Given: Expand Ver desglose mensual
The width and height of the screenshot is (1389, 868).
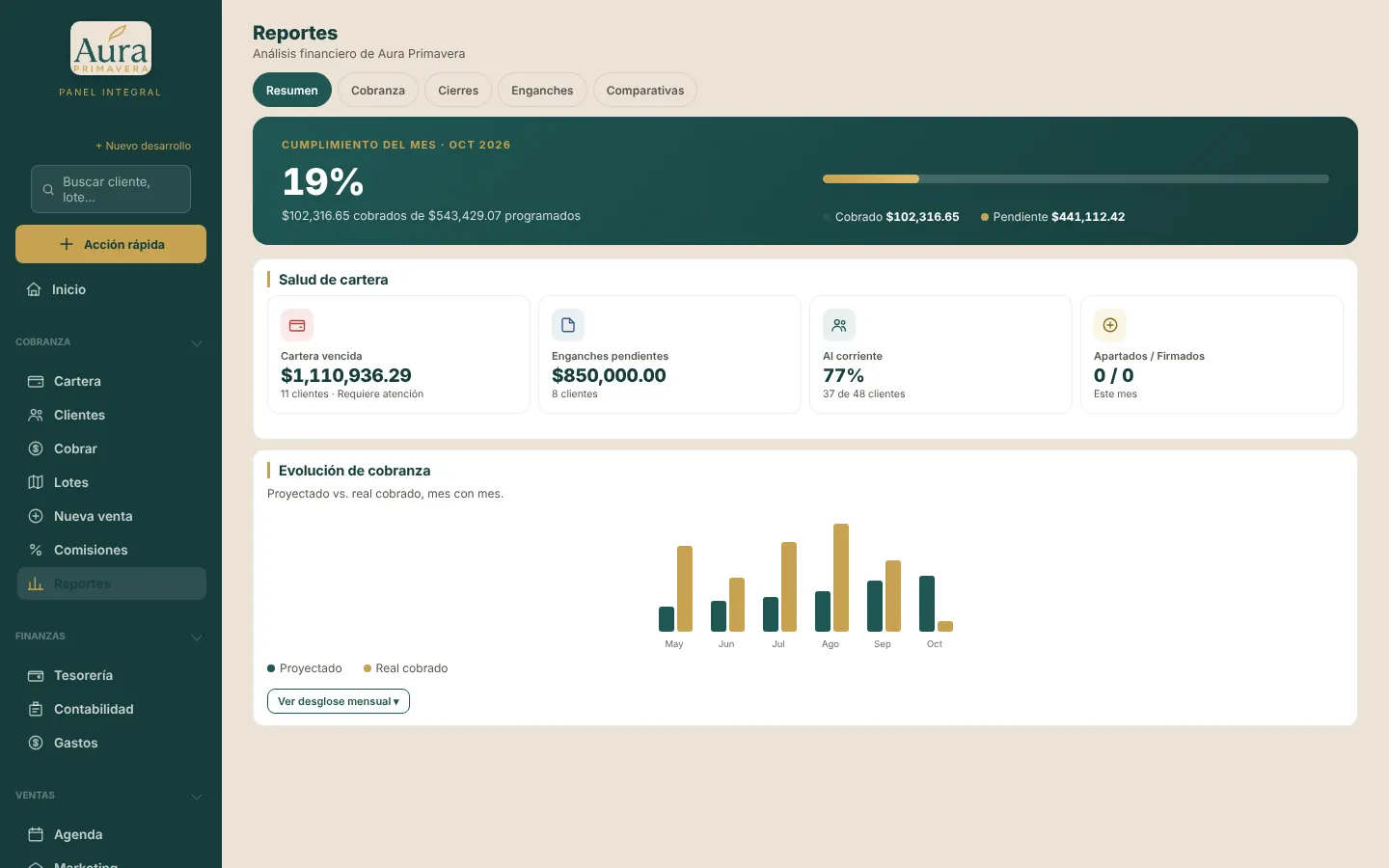Looking at the screenshot, I should [339, 701].
